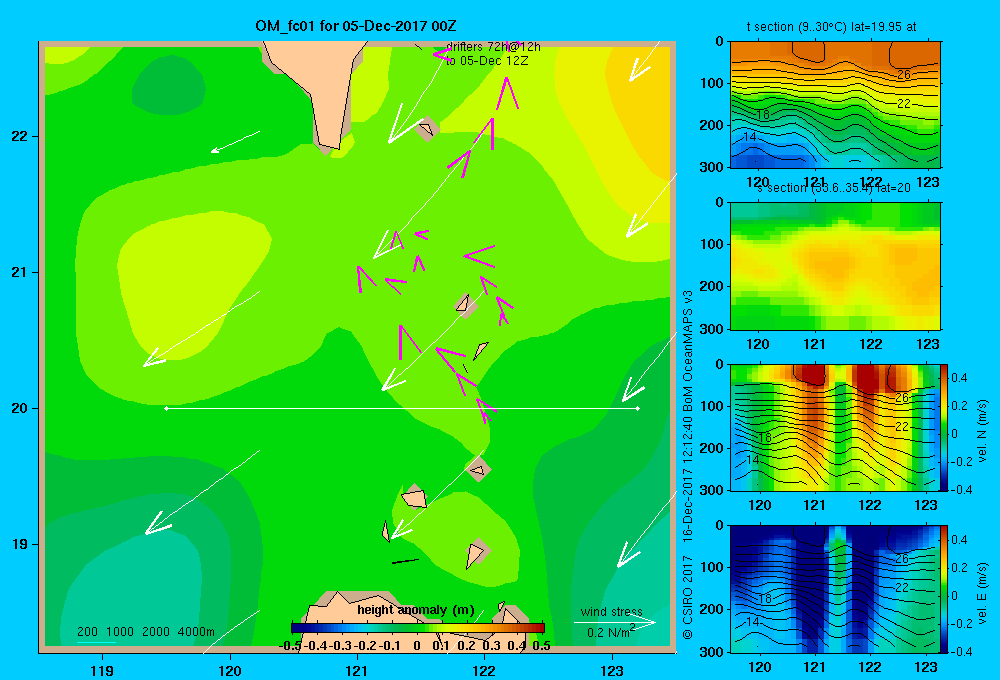Click longitude 120 under the vel. E section
Image resolution: width=1000 pixels, height=680 pixels.
point(759,667)
